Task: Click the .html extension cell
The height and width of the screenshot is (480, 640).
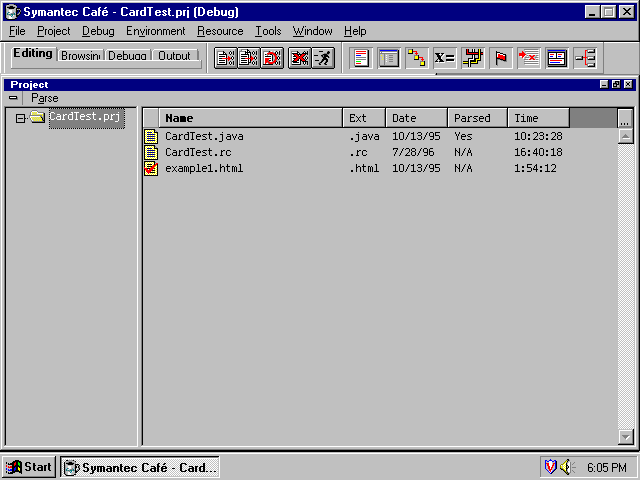Action: (364, 168)
